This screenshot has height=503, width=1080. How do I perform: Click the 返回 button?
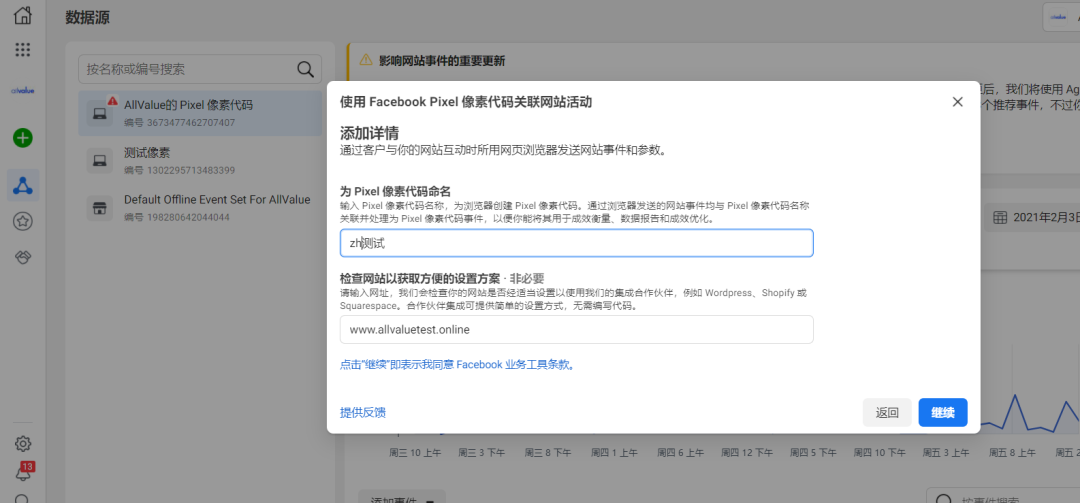(887, 413)
